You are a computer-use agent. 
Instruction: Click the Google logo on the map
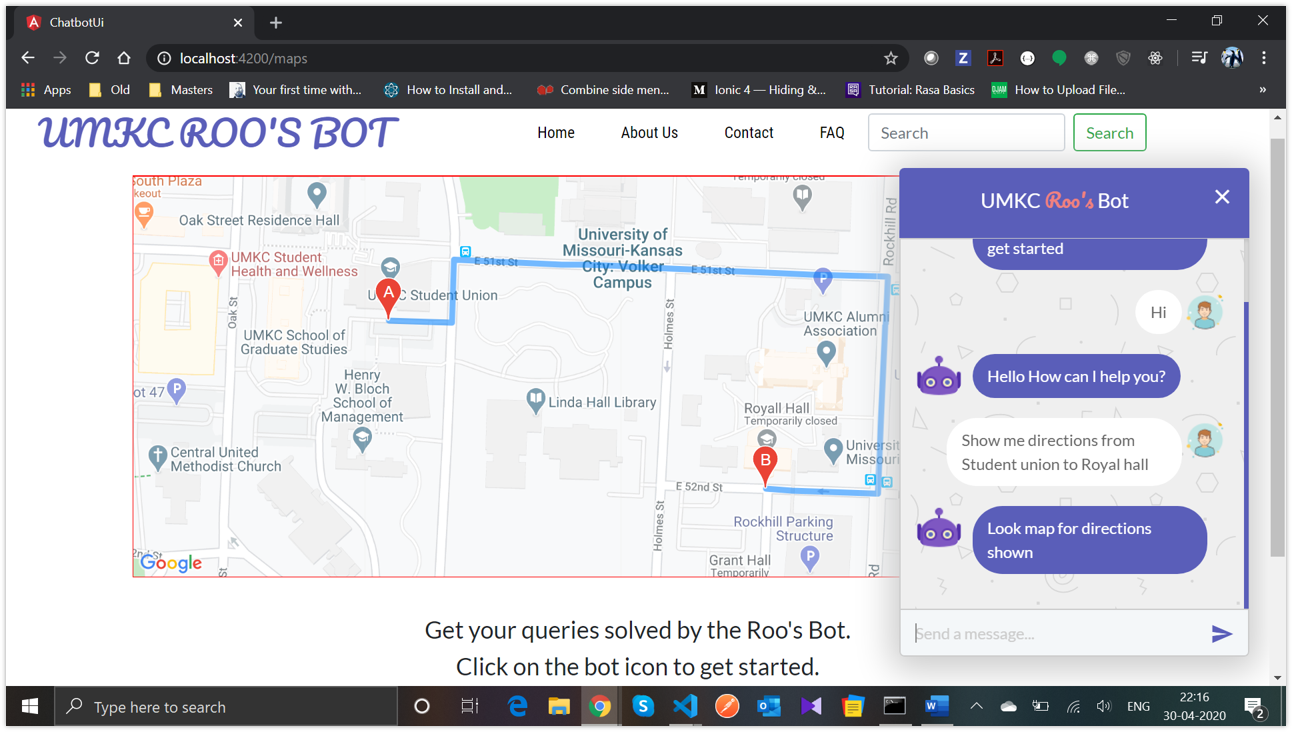tap(171, 563)
